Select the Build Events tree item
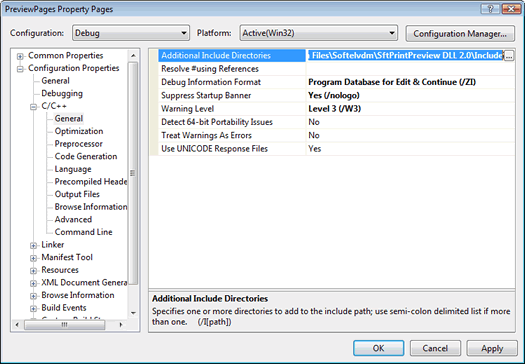The width and height of the screenshot is (525, 364). click(x=64, y=307)
